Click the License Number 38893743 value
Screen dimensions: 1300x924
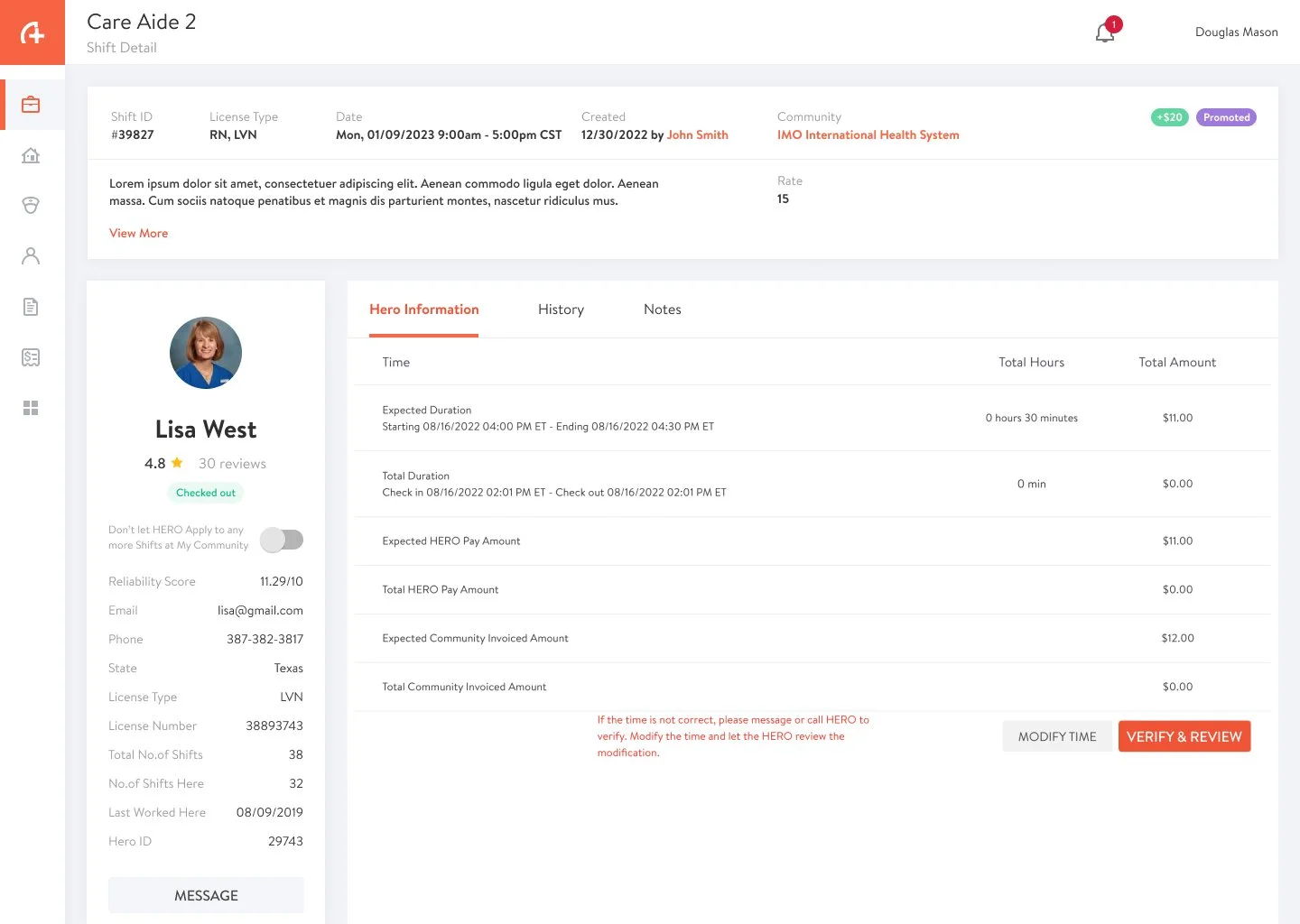tap(274, 725)
